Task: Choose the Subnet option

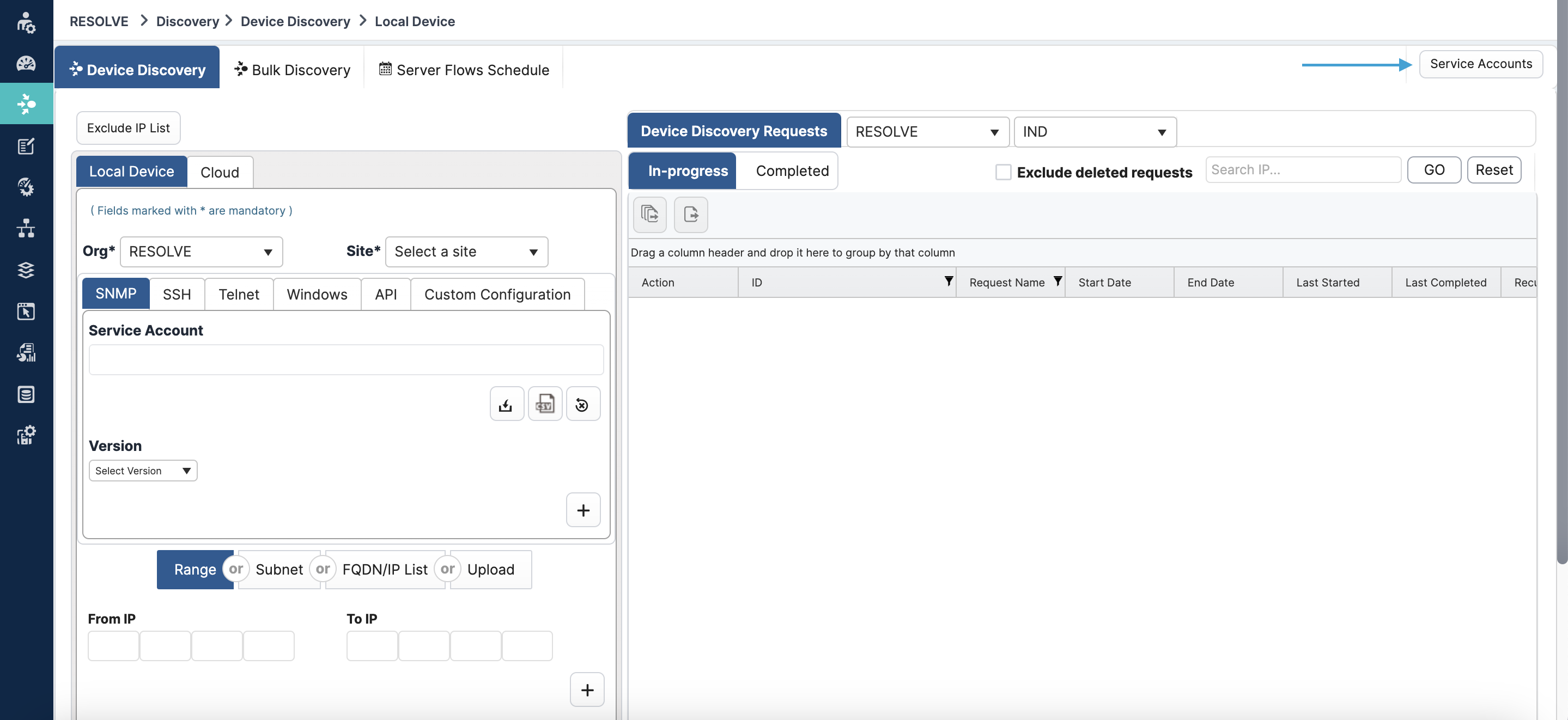Action: (279, 569)
